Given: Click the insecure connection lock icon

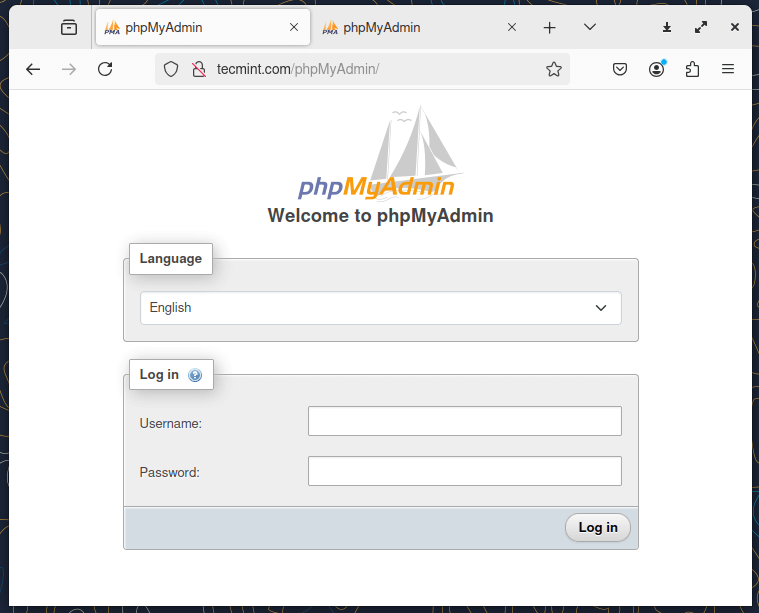Looking at the screenshot, I should point(198,69).
